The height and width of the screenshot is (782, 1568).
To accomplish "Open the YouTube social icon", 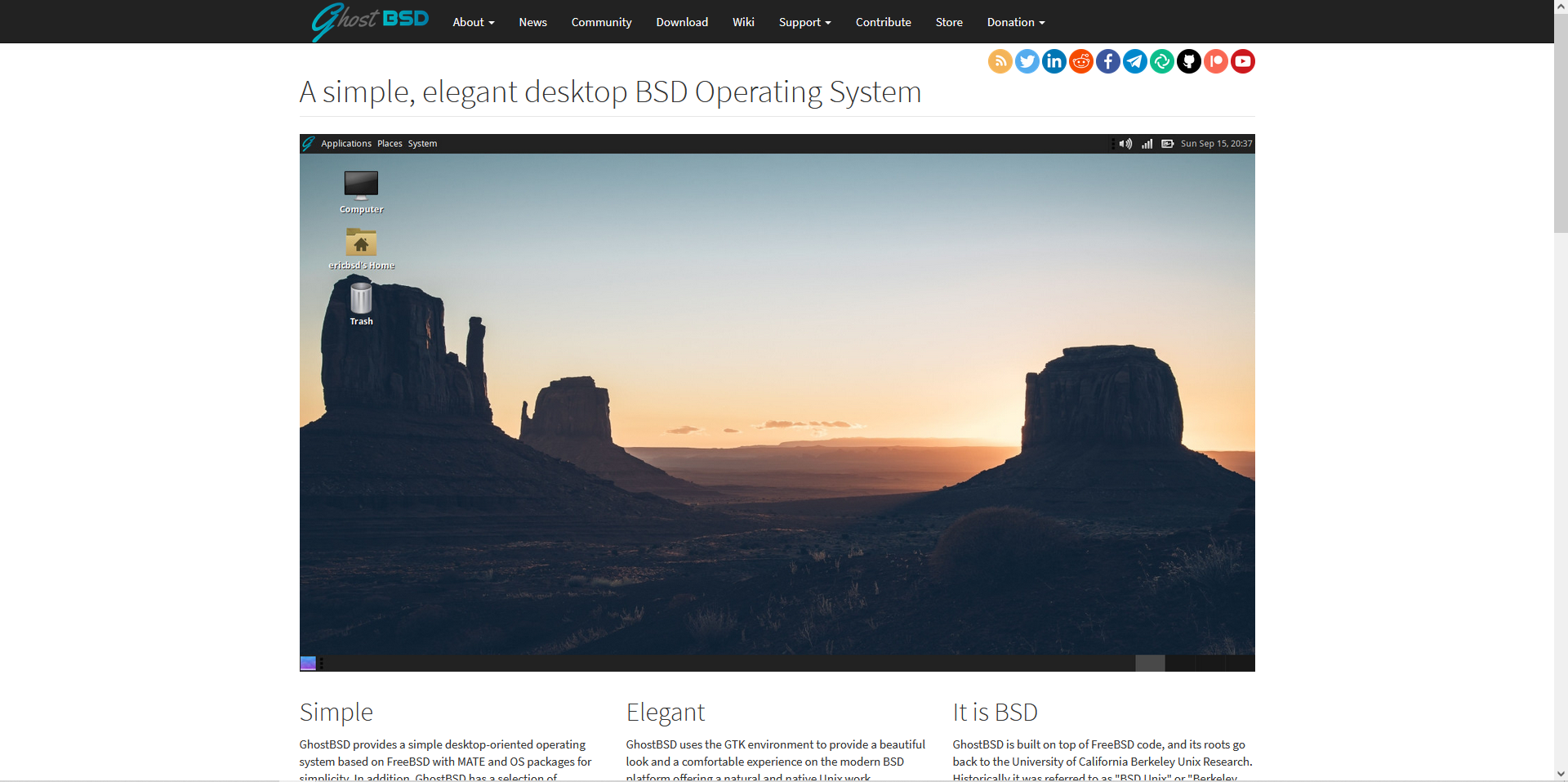I will [1243, 61].
